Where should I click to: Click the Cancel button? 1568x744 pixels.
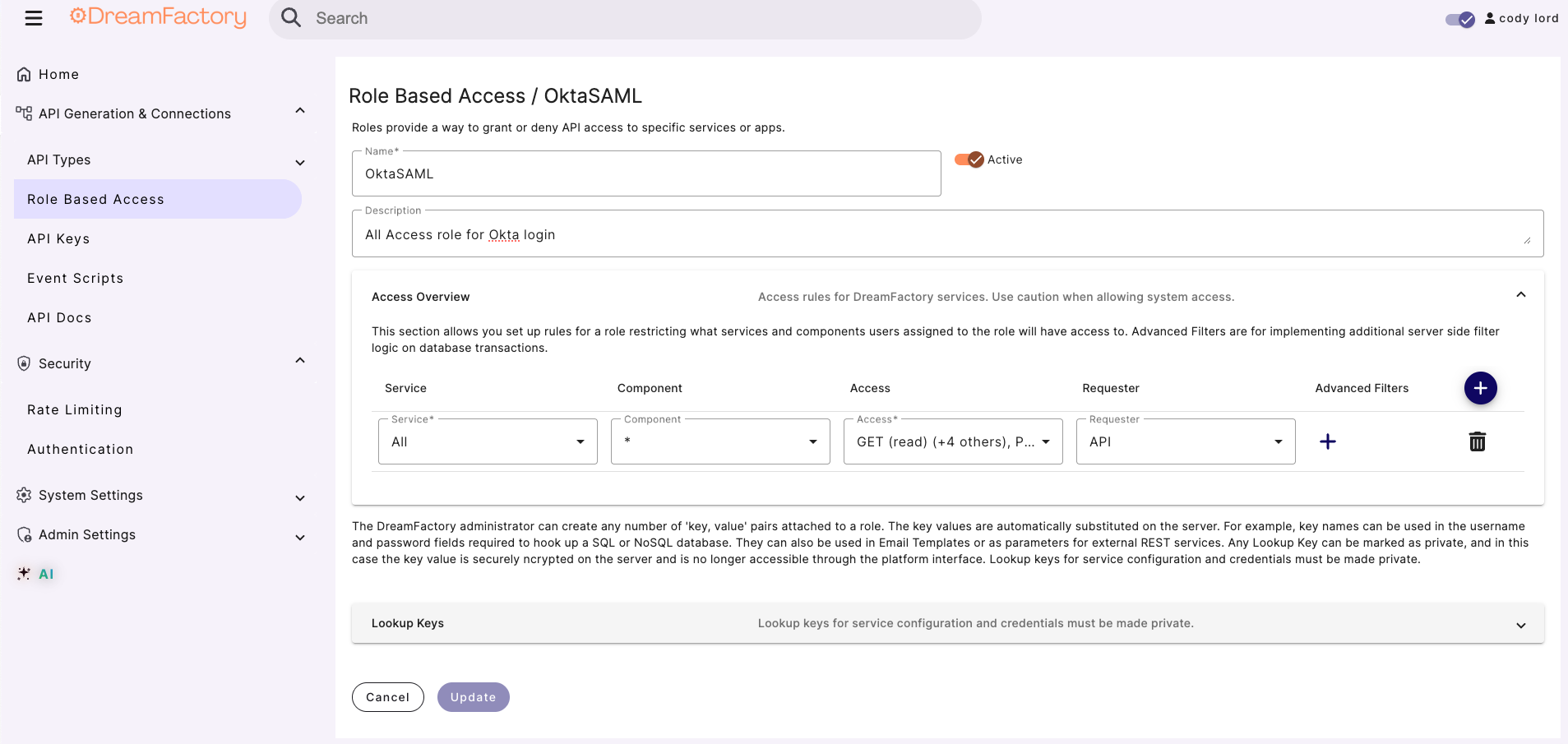387,696
